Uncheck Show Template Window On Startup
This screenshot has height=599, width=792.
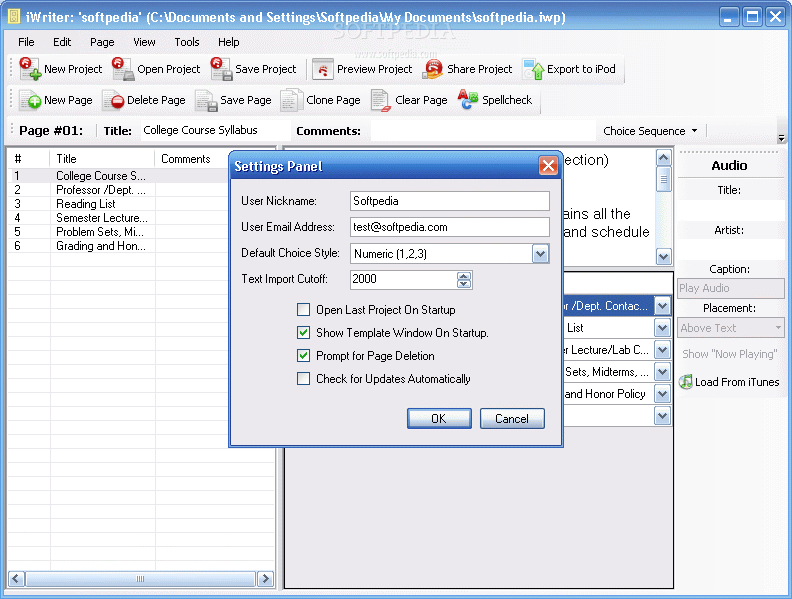tap(304, 332)
